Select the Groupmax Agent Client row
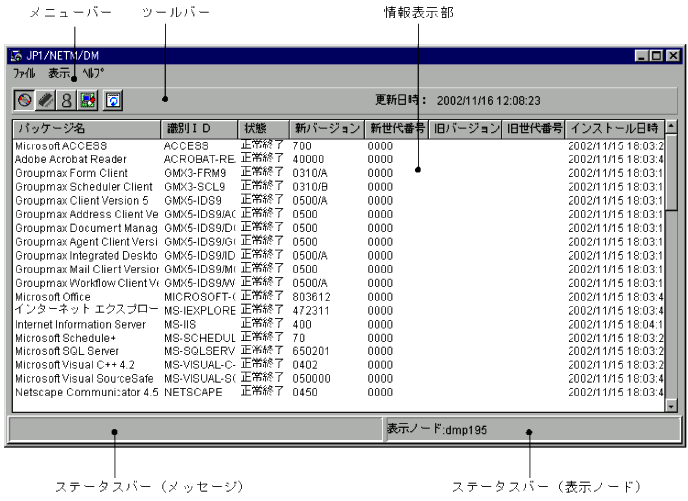 point(338,242)
